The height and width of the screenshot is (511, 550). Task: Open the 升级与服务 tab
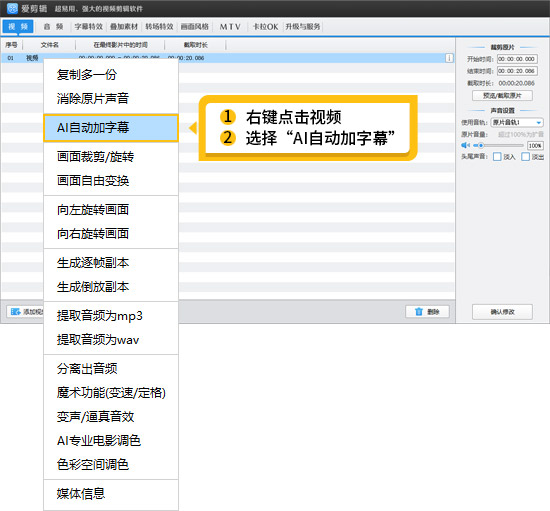point(303,27)
